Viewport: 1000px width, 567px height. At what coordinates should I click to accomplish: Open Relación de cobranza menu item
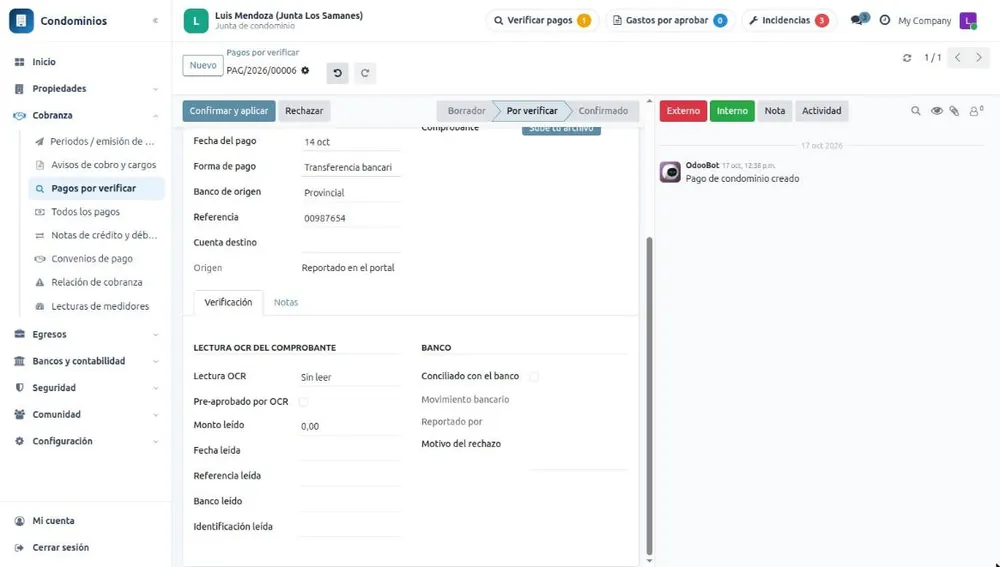96,283
